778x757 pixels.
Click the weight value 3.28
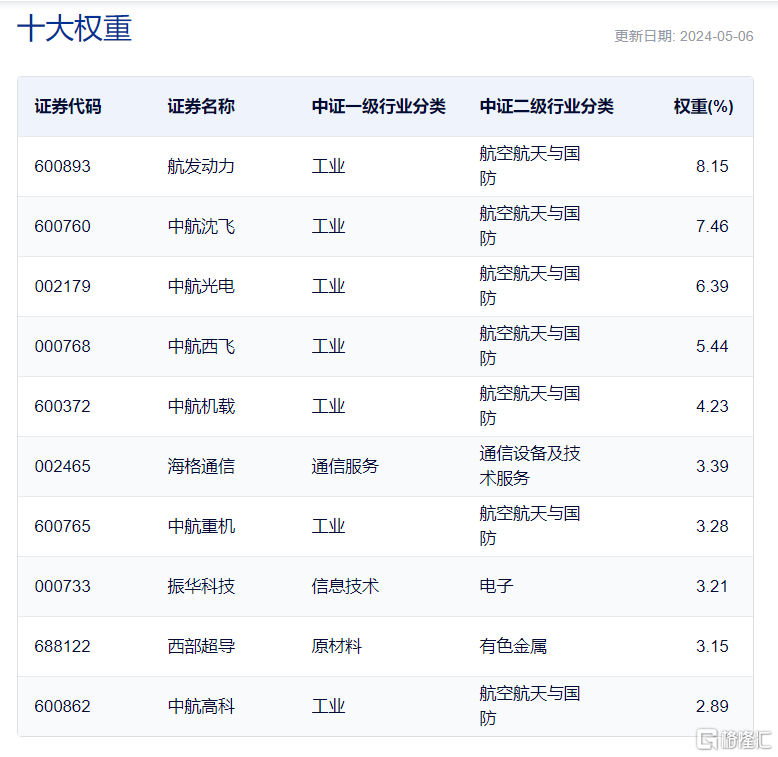coord(712,526)
